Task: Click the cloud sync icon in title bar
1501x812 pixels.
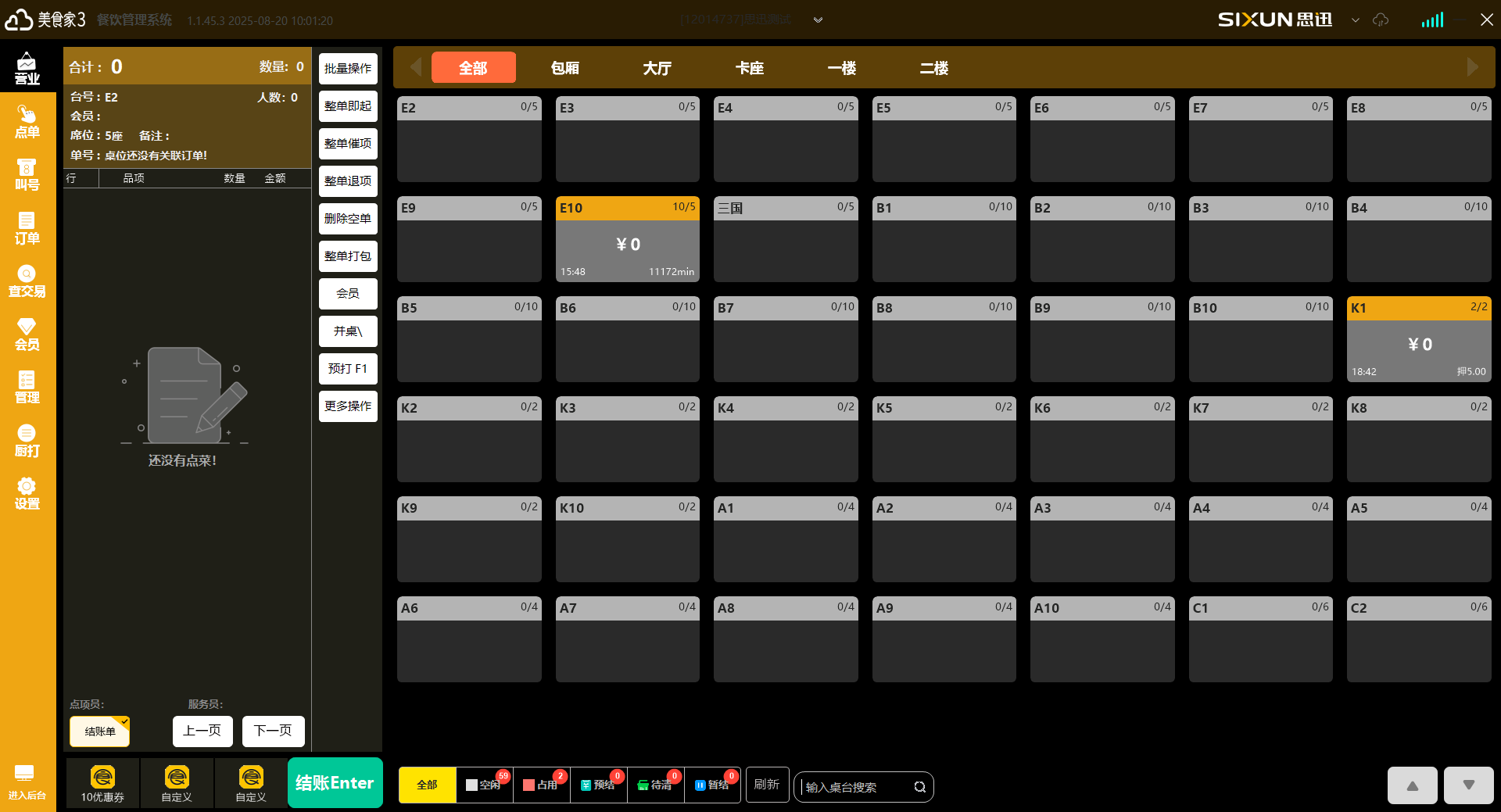Action: click(1381, 20)
